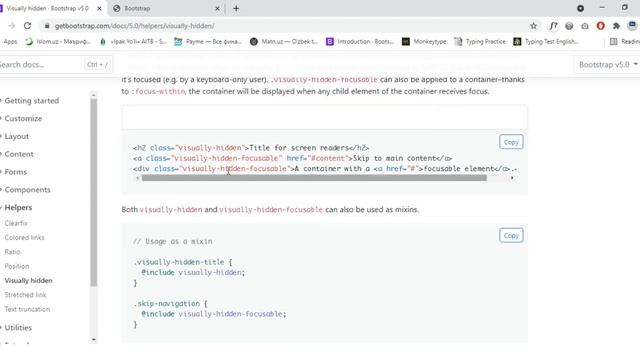Click the '.visually-hidden-title {' code line

[x=183, y=262]
